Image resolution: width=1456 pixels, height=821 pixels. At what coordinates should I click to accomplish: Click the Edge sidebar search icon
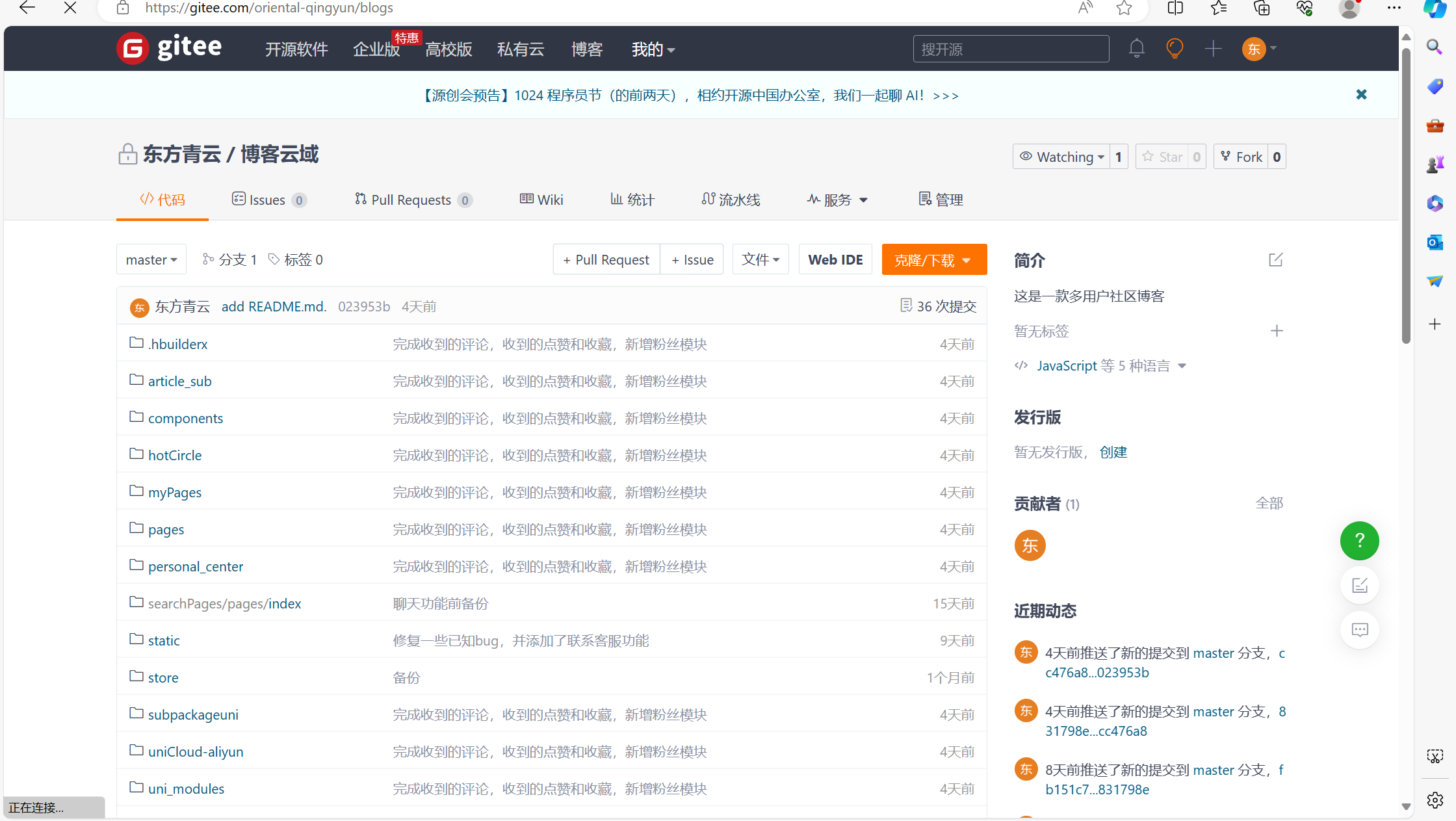(x=1435, y=47)
